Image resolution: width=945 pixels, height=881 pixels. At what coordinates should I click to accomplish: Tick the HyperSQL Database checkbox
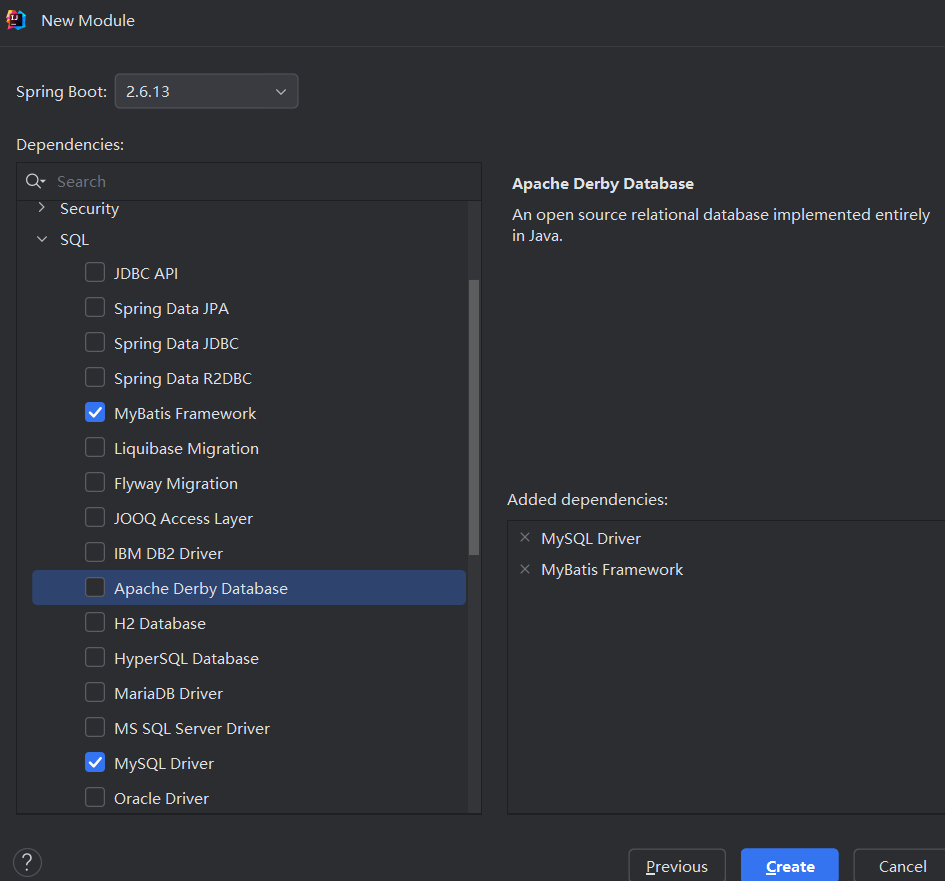tap(95, 657)
